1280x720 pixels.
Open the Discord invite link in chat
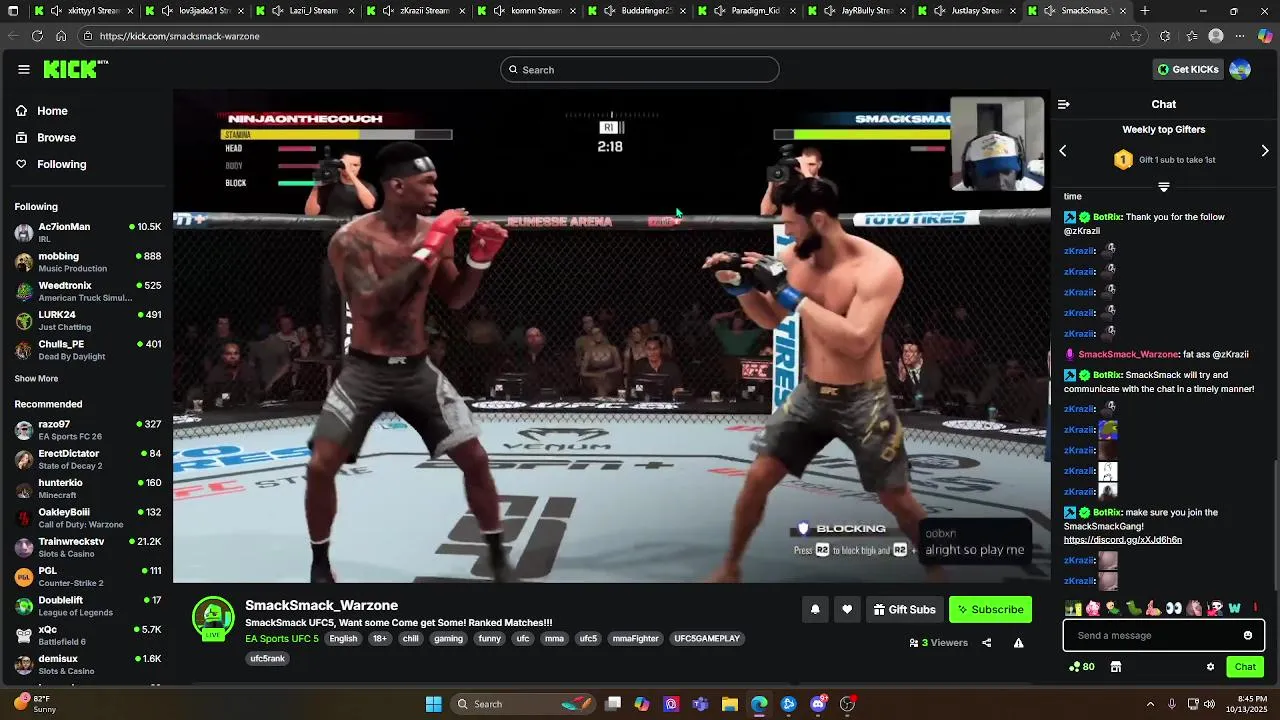click(1122, 540)
